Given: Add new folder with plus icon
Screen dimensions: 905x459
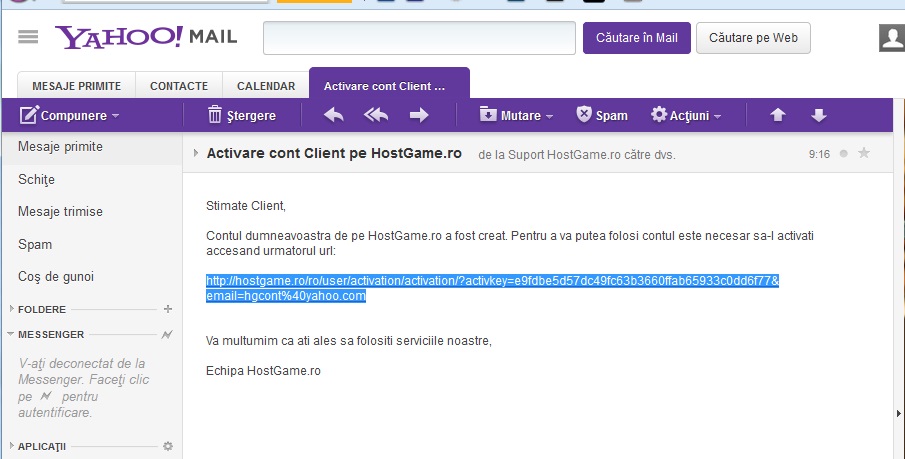Looking at the screenshot, I should (168, 309).
